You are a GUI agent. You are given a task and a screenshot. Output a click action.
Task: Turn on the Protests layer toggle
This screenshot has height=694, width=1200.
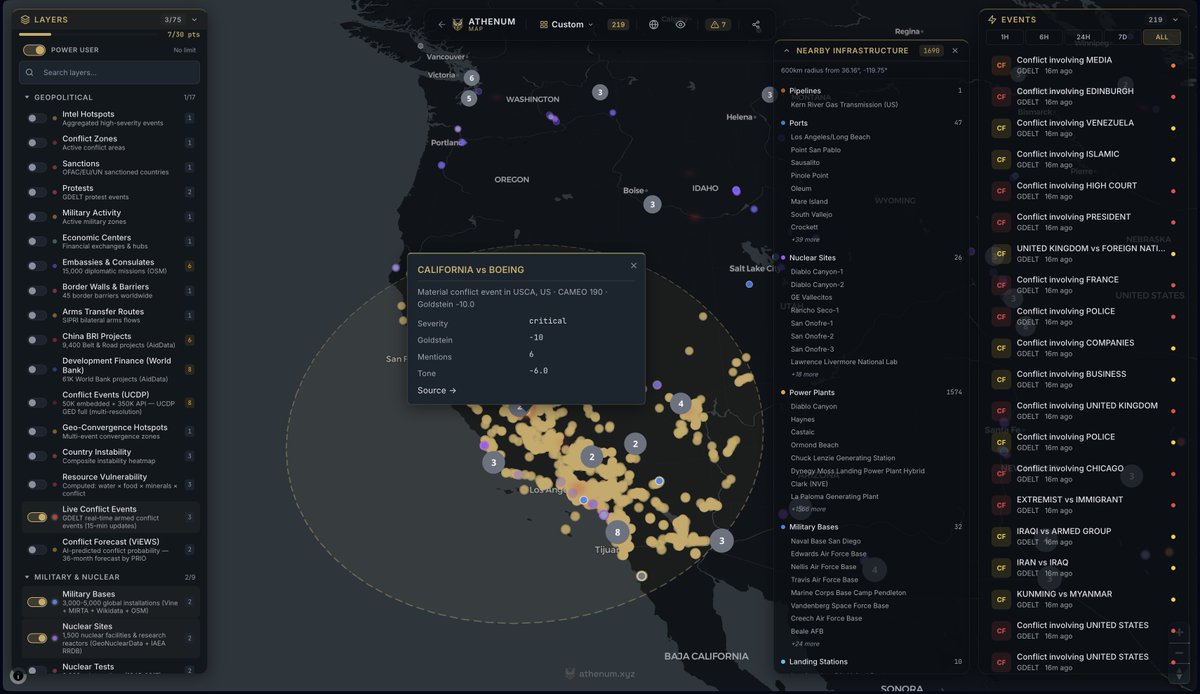[x=37, y=192]
